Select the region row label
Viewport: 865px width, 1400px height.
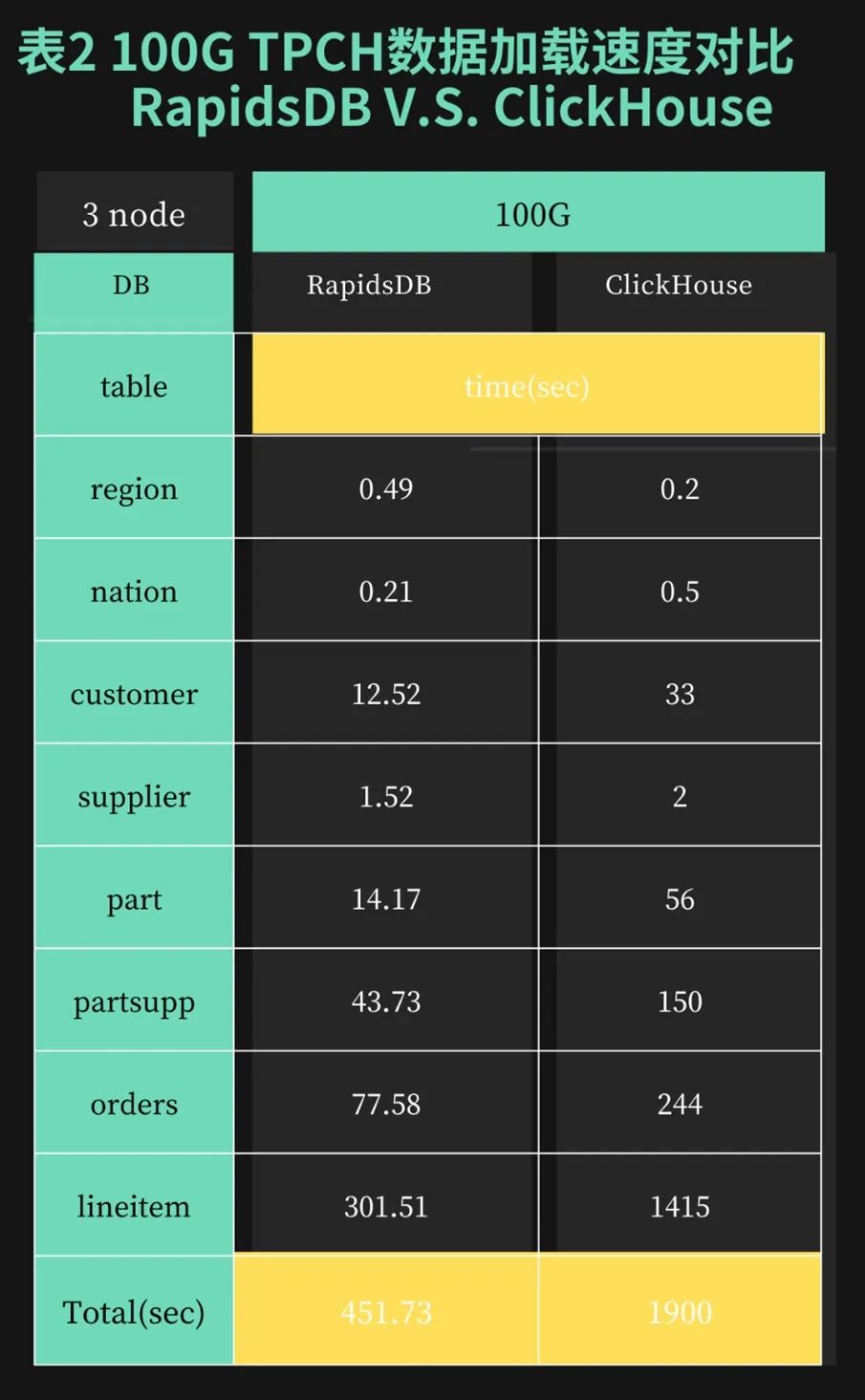click(x=134, y=489)
